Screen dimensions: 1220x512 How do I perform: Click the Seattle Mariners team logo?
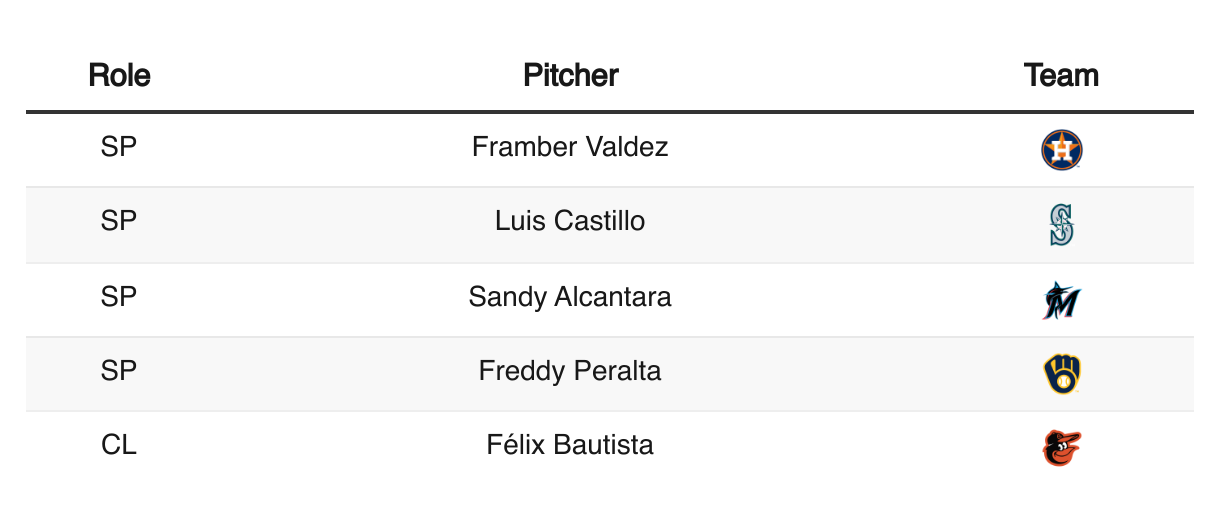(x=1061, y=225)
